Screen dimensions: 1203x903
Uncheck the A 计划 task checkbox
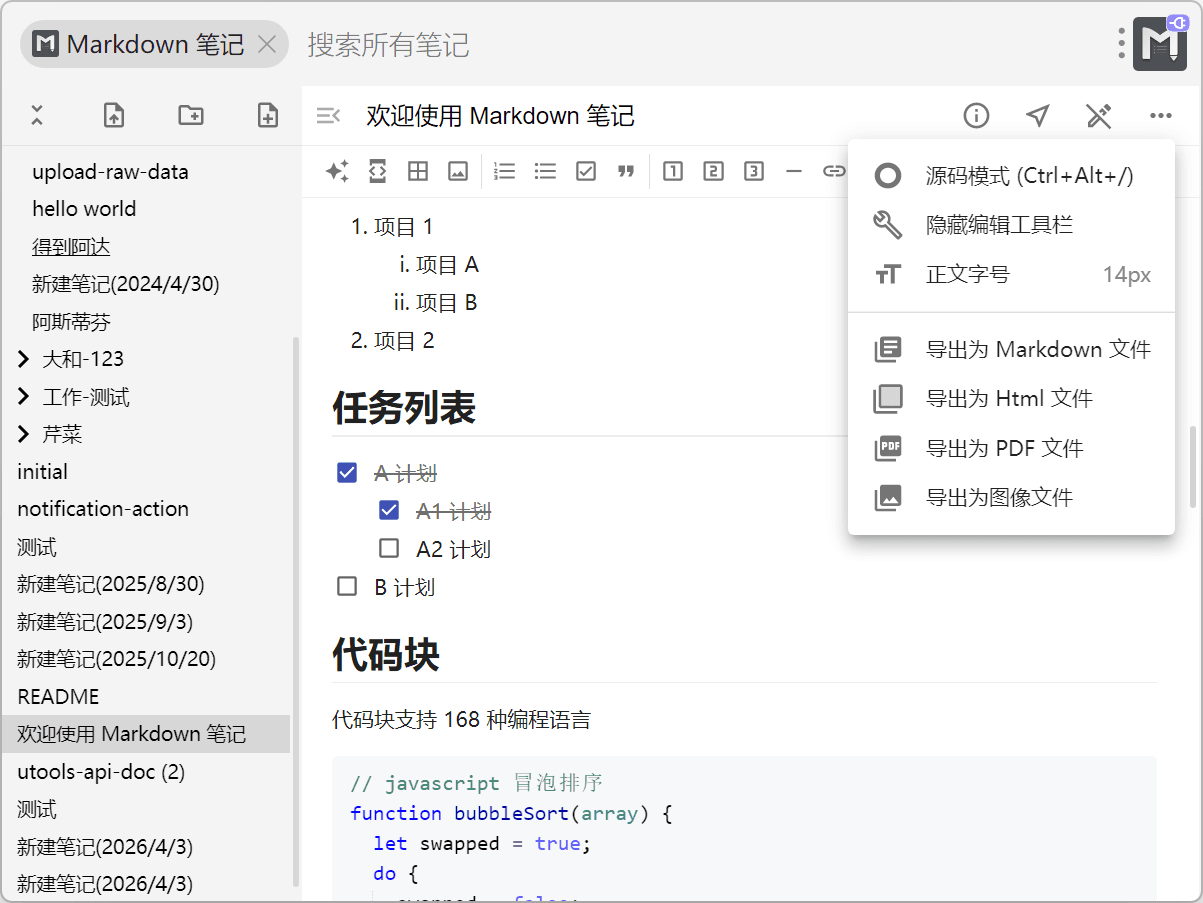tap(347, 473)
